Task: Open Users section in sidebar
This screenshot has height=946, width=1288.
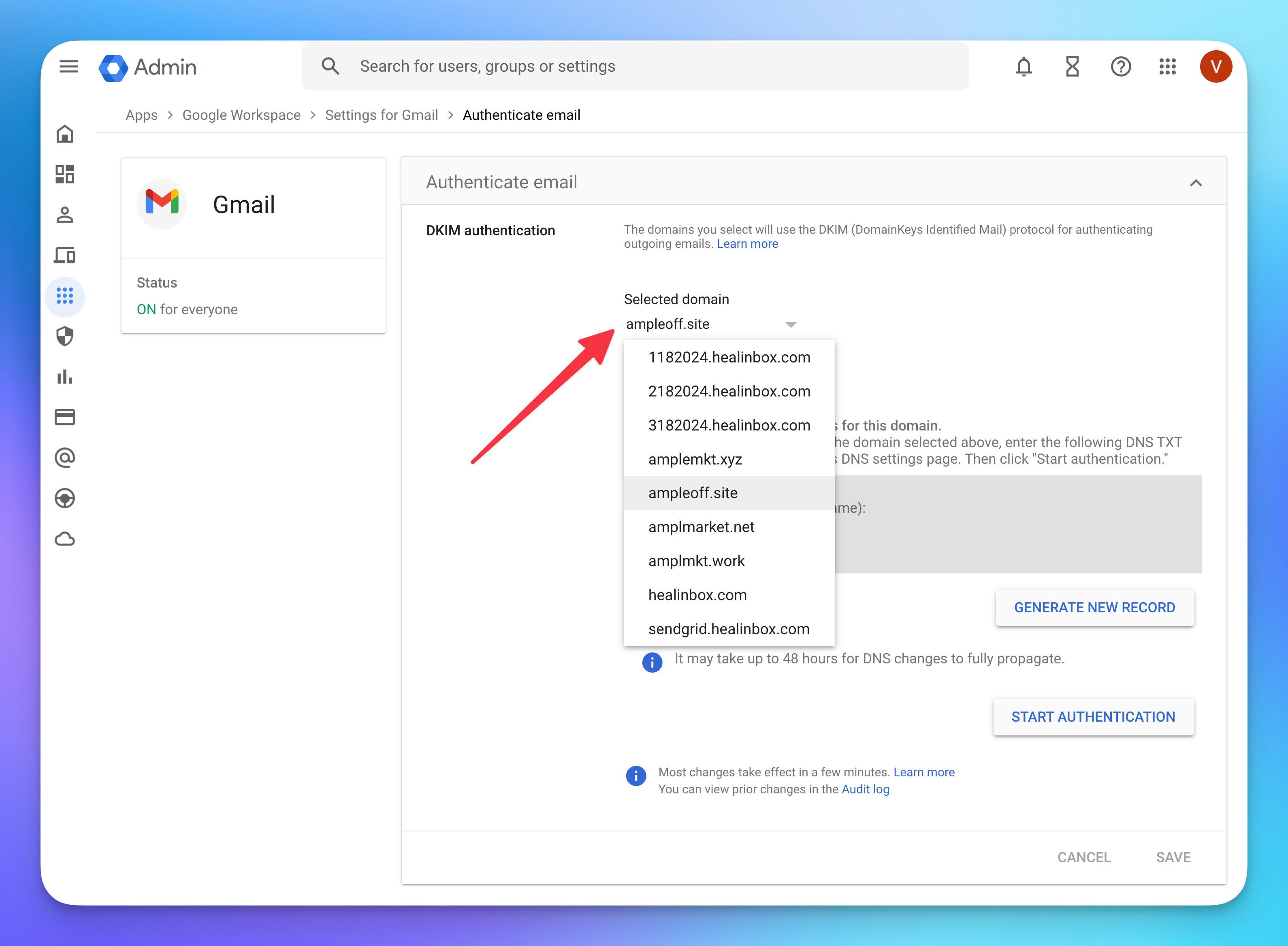Action: (65, 215)
